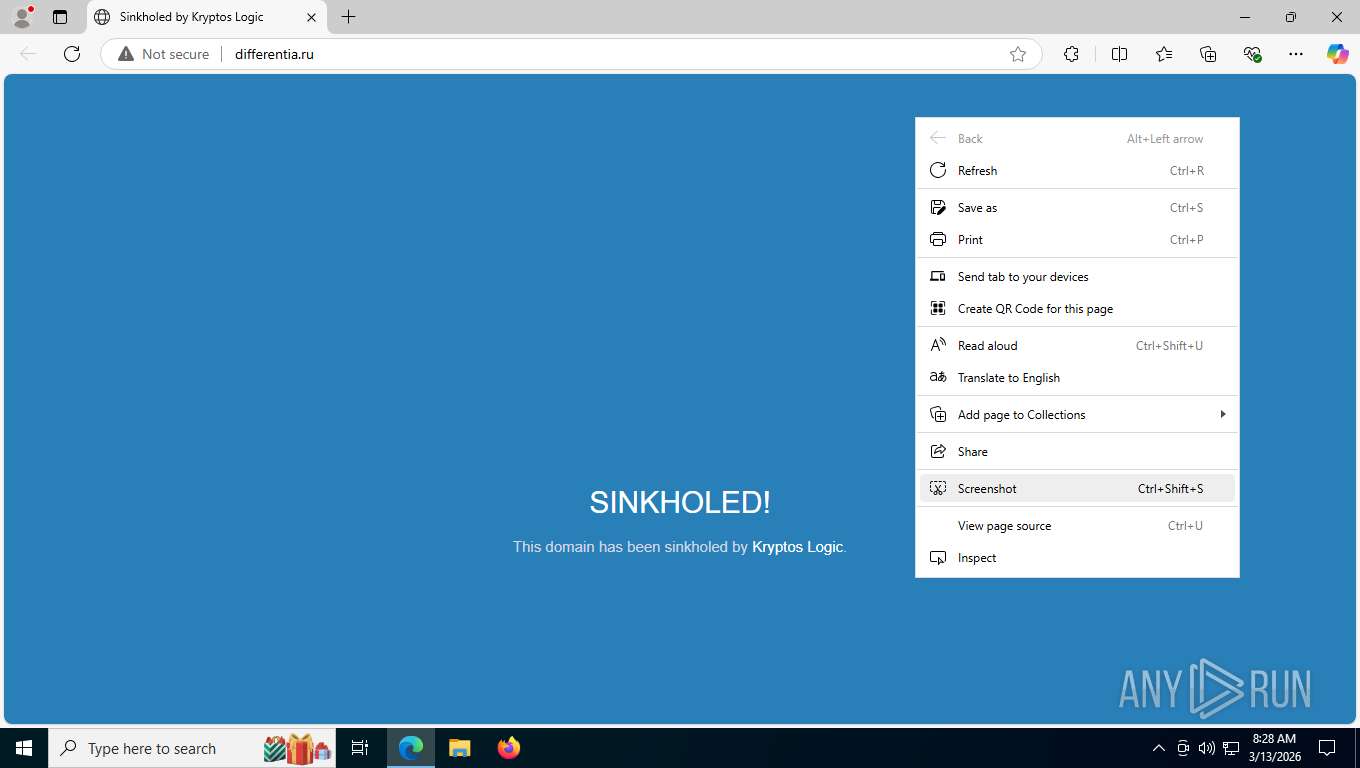
Task: Click the Not secure site info indicator
Action: (164, 54)
